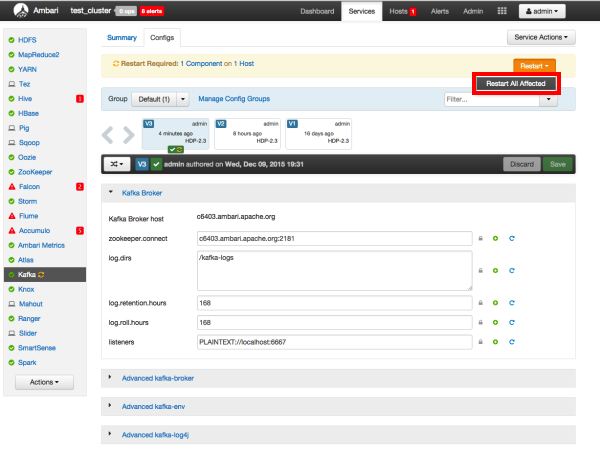Viewport: 600px width, 451px height.
Task: Click green override icon for log.retention.hours
Action: 496,303
